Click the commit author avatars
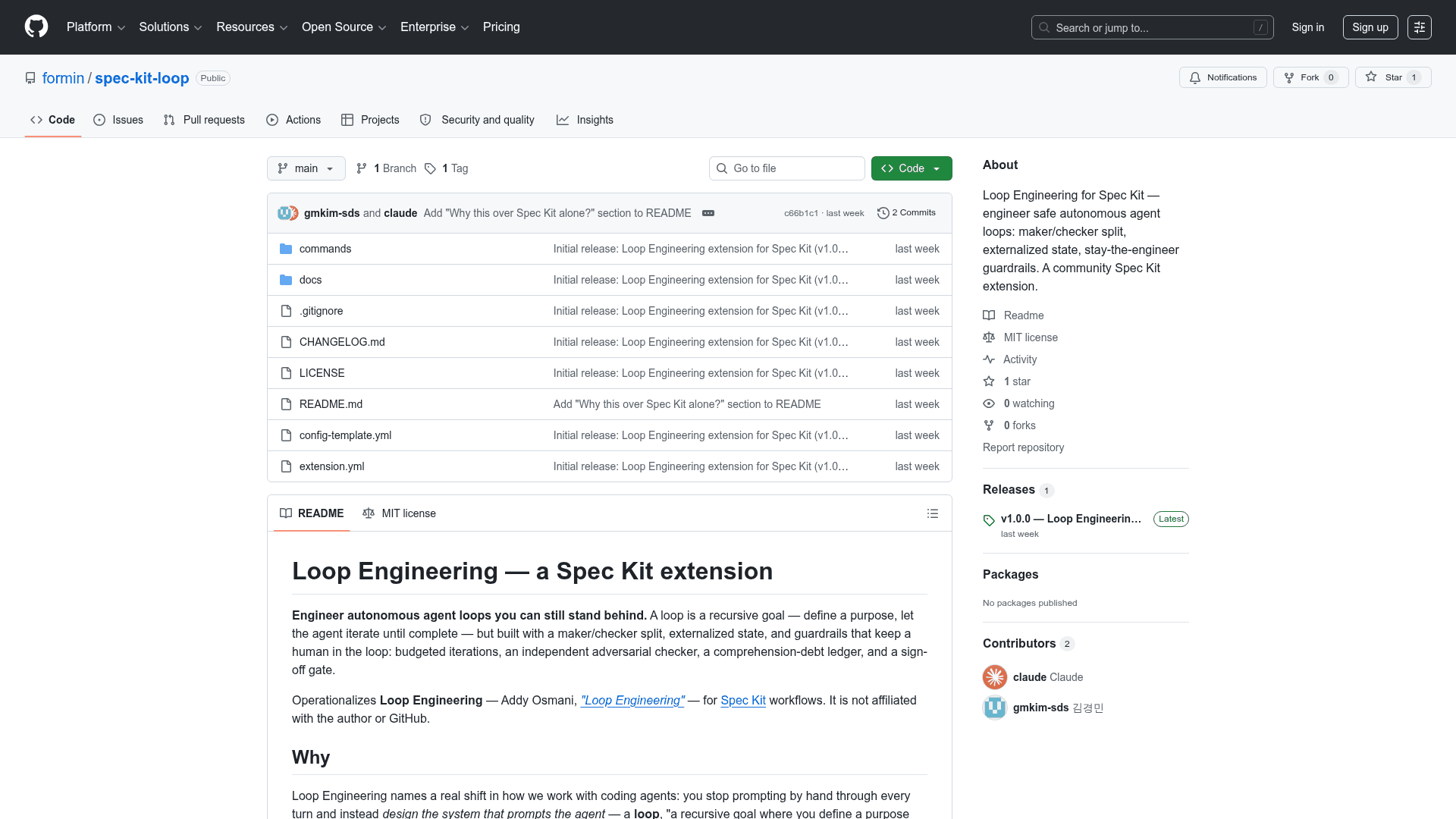 pos(288,213)
